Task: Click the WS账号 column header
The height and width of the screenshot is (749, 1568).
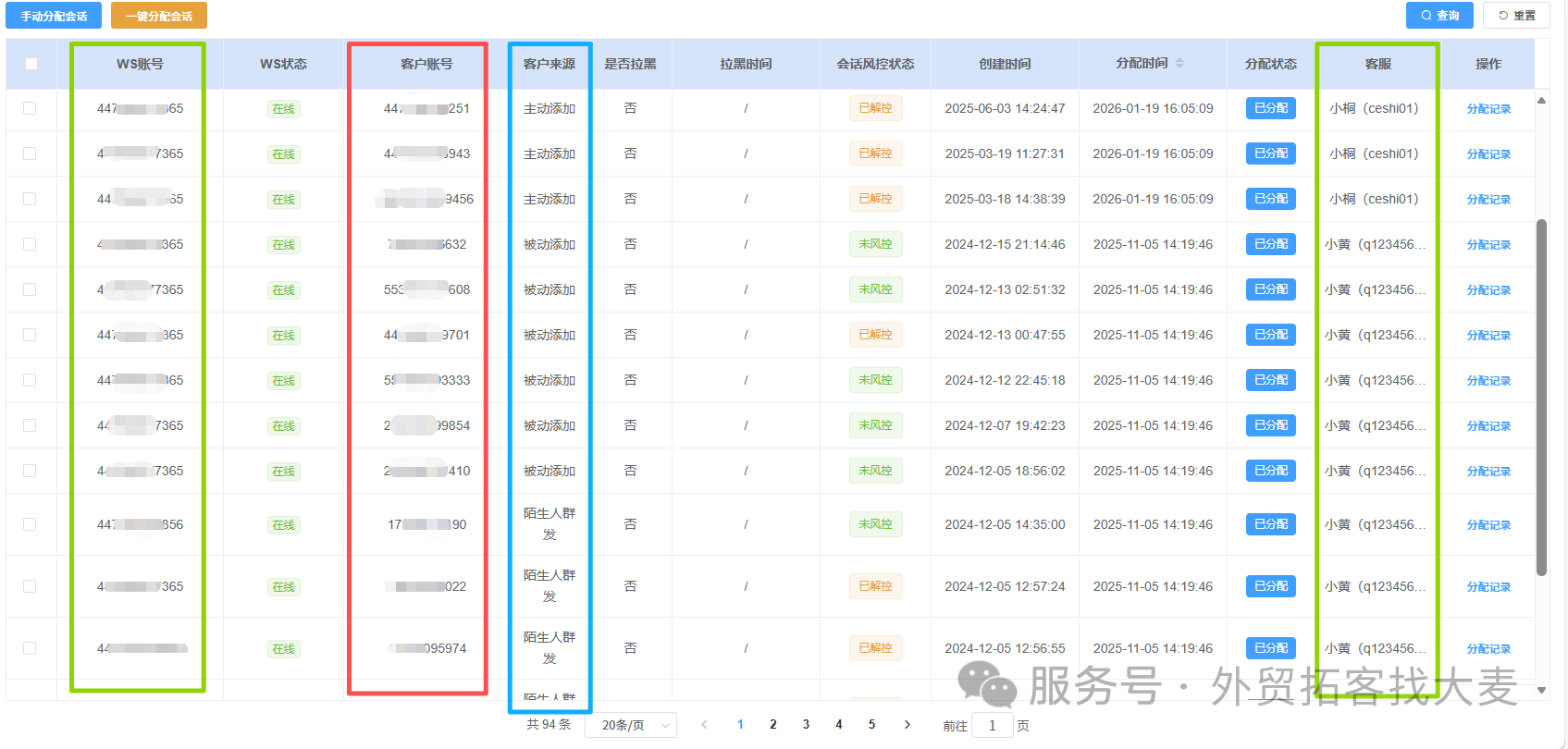Action: (140, 64)
